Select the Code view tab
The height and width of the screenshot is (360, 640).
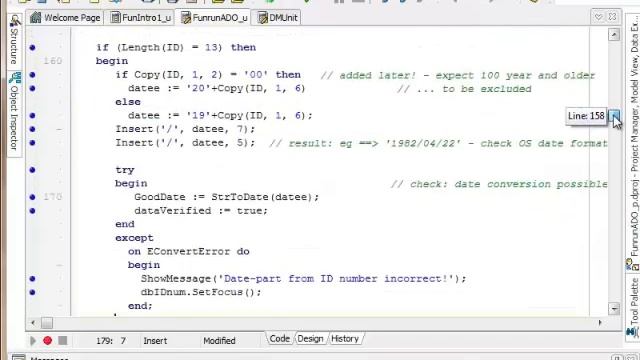click(280, 339)
